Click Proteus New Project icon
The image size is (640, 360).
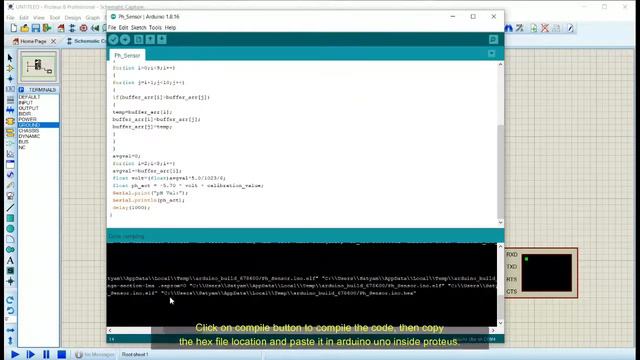(13, 28)
